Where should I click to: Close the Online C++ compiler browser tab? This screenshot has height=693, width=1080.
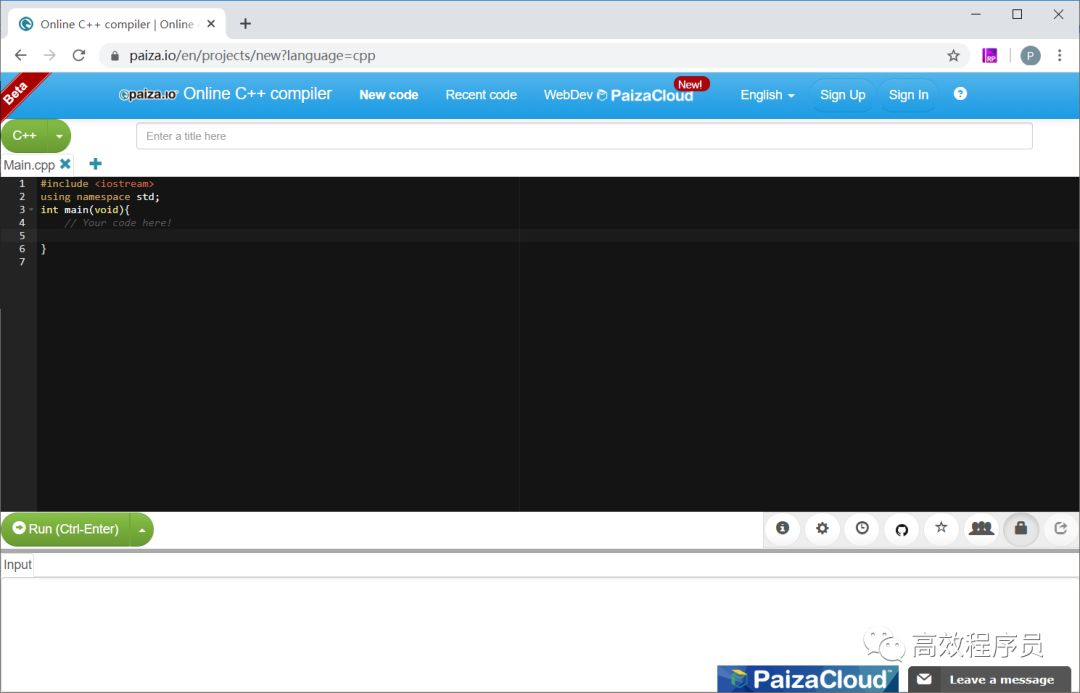coord(211,24)
